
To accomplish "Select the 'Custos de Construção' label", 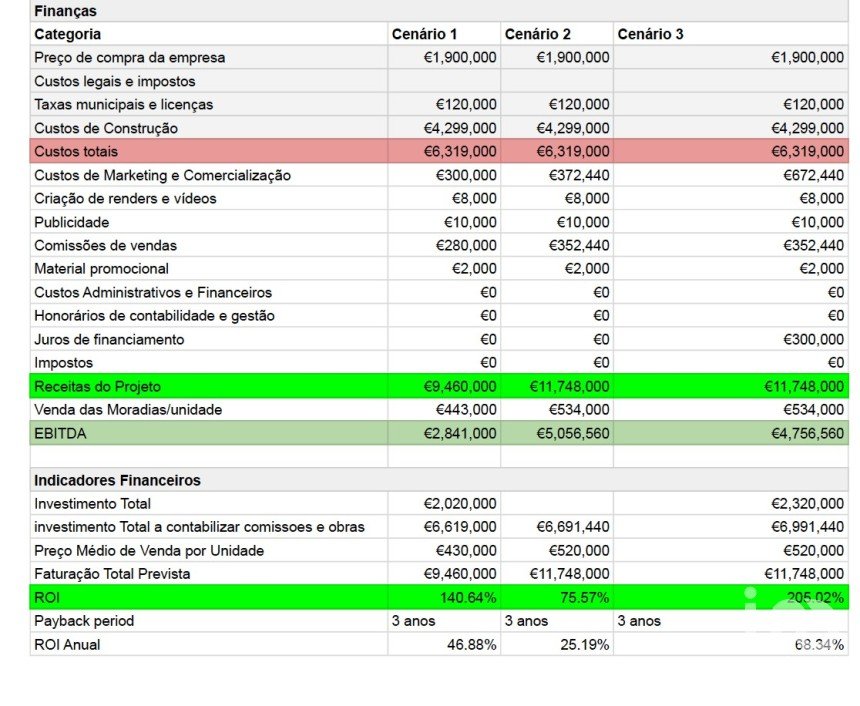I will click(106, 128).
